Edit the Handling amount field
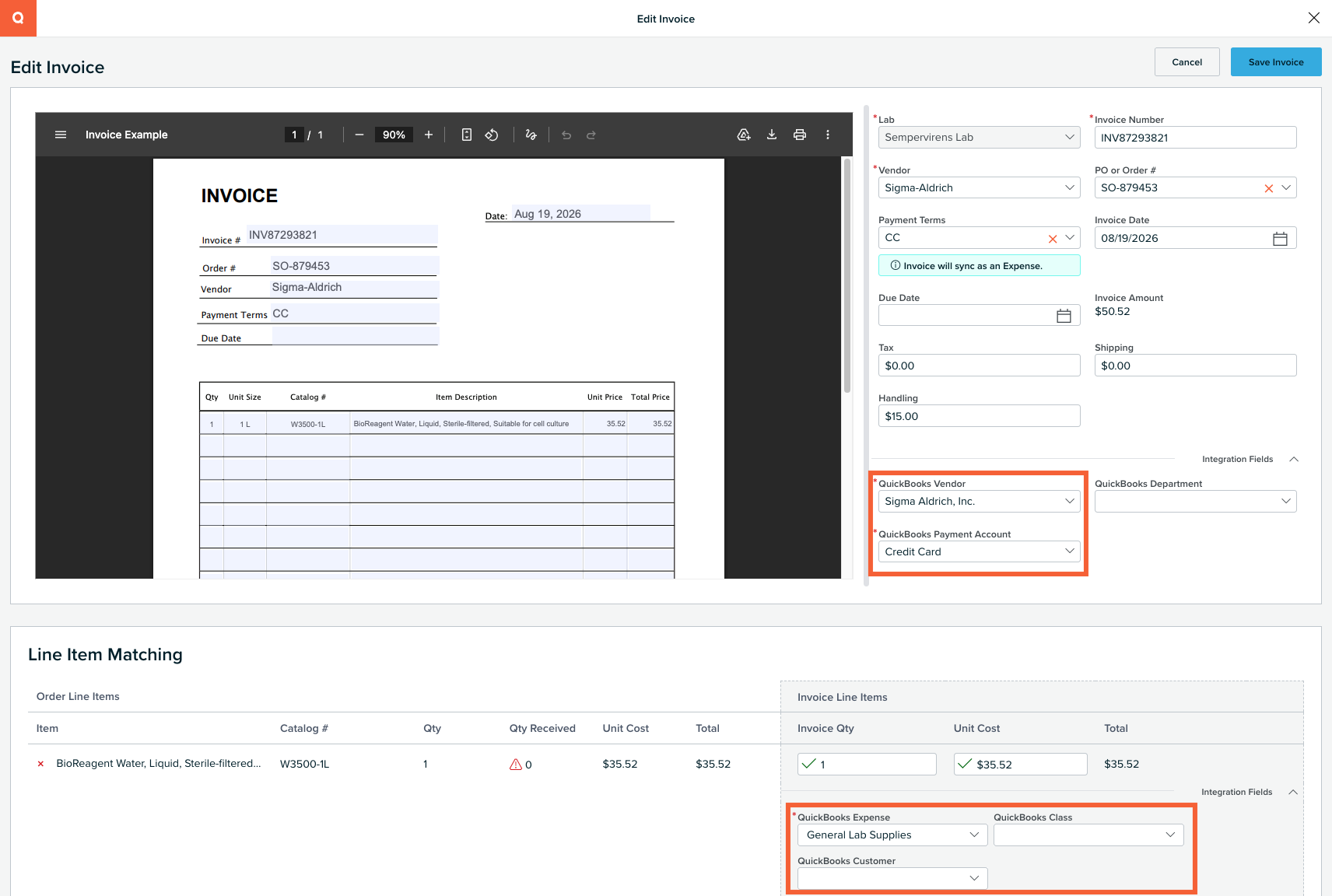This screenshot has height=896, width=1332. tap(979, 416)
